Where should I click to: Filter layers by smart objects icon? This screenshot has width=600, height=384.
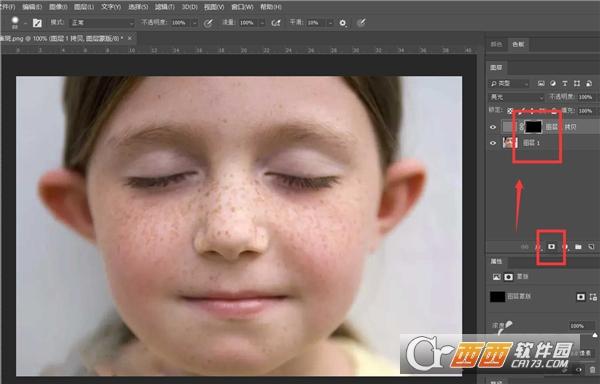click(589, 83)
